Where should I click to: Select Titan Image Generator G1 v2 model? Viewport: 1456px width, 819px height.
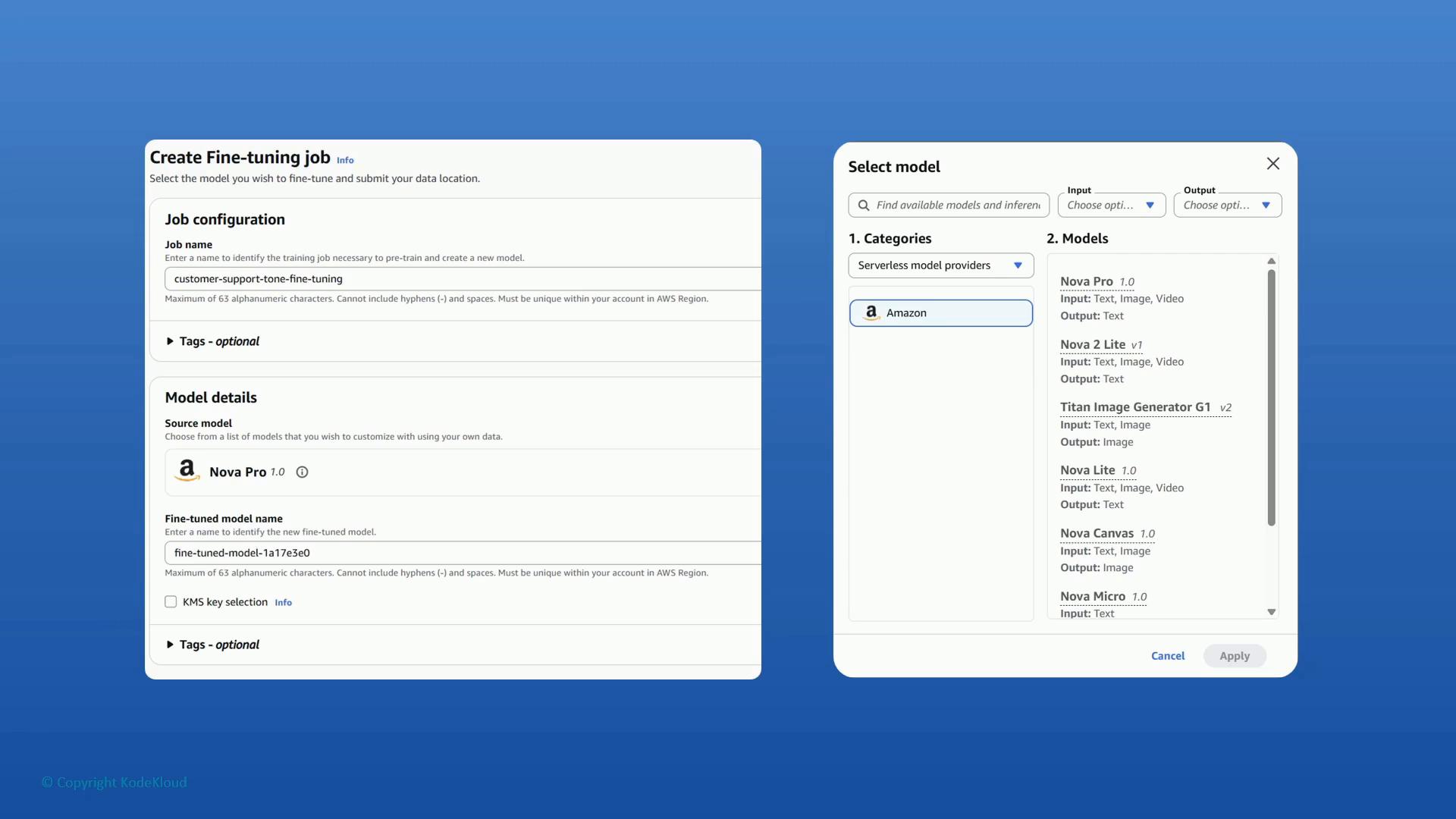pyautogui.click(x=1146, y=408)
